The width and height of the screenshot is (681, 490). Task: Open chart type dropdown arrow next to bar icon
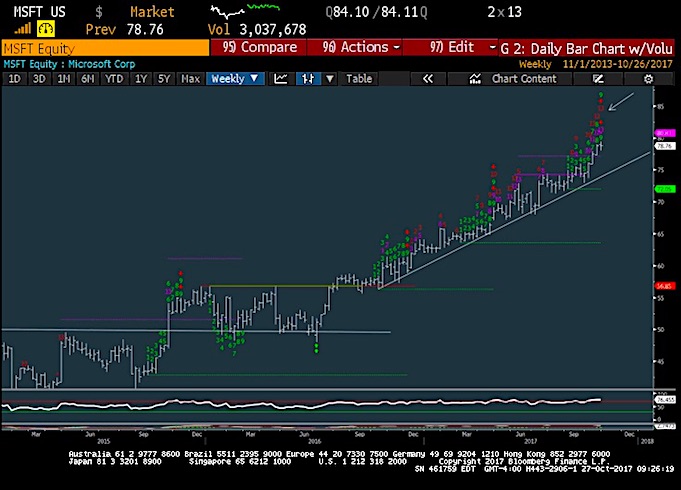[330, 79]
